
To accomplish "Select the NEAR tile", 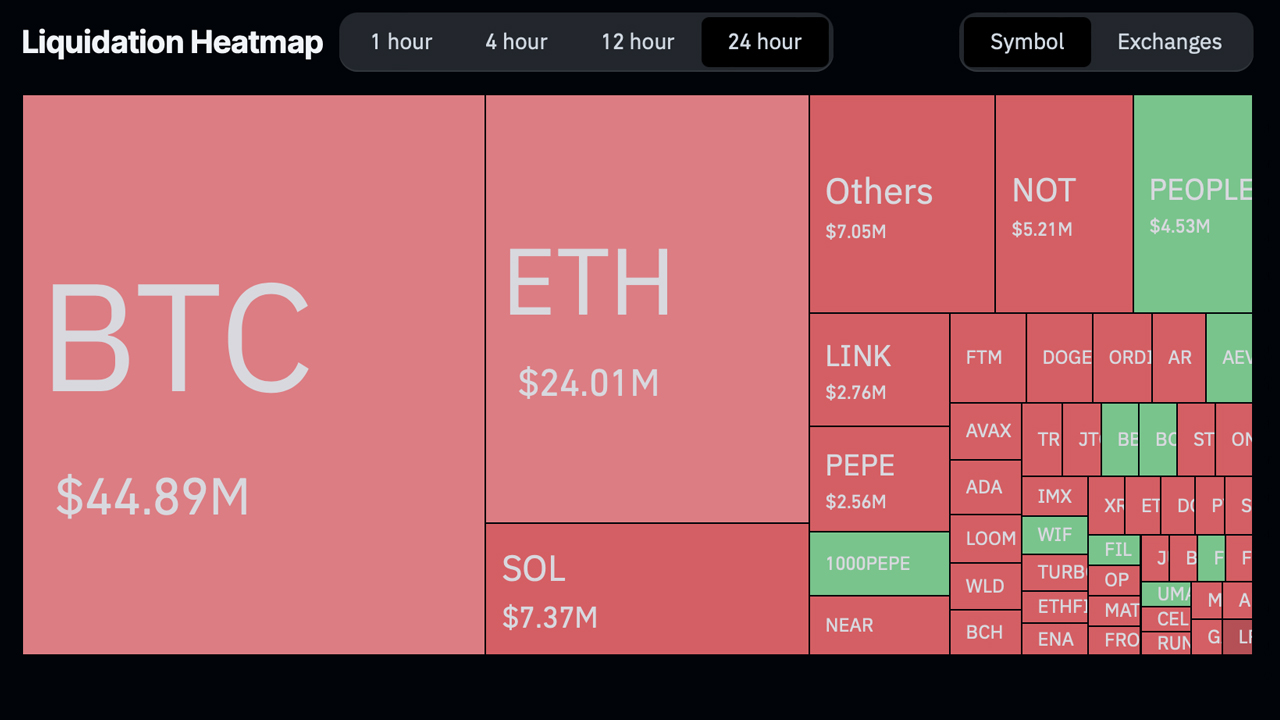I will point(878,625).
